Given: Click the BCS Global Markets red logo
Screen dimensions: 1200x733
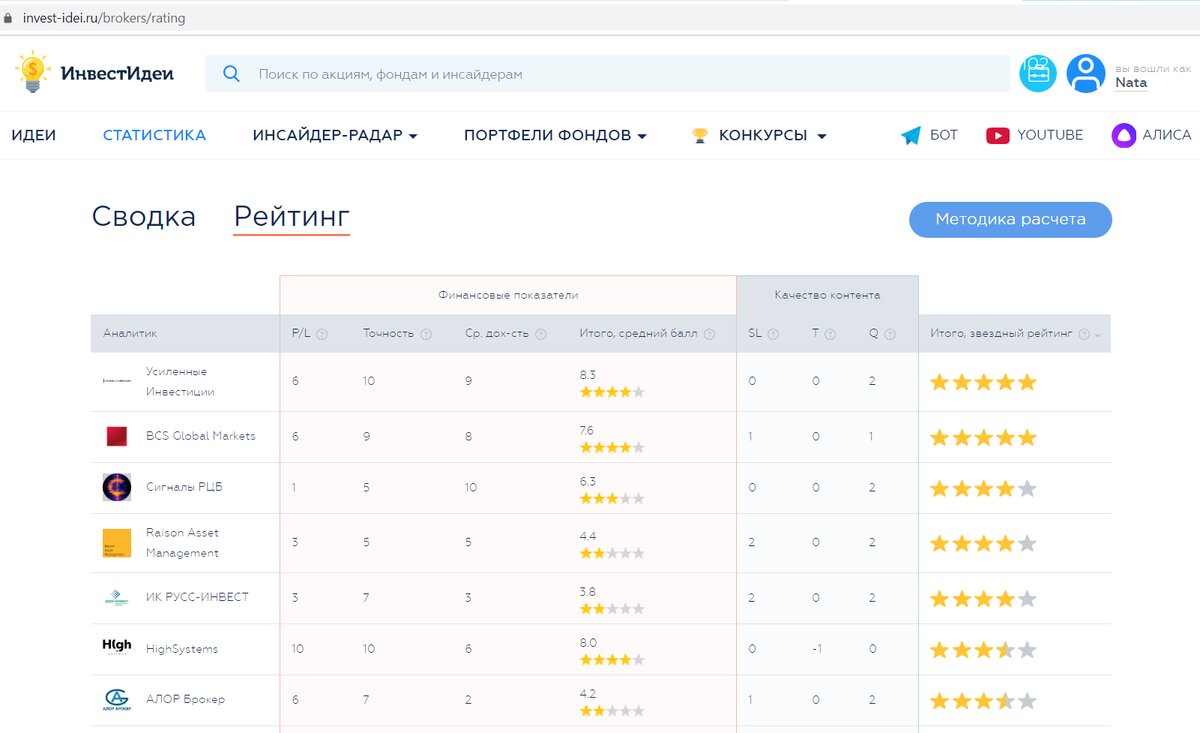Looking at the screenshot, I should 117,436.
